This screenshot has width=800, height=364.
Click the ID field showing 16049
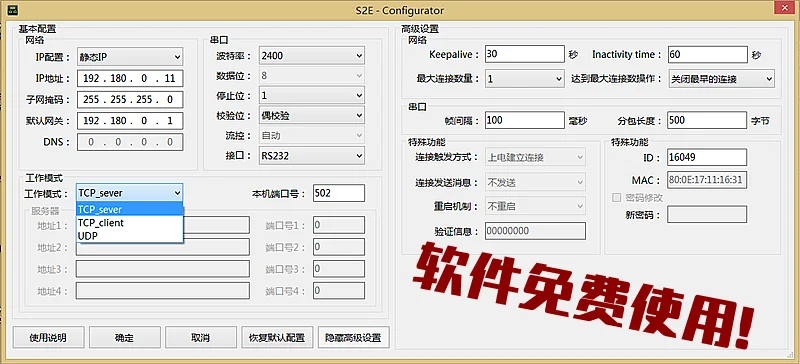[707, 157]
